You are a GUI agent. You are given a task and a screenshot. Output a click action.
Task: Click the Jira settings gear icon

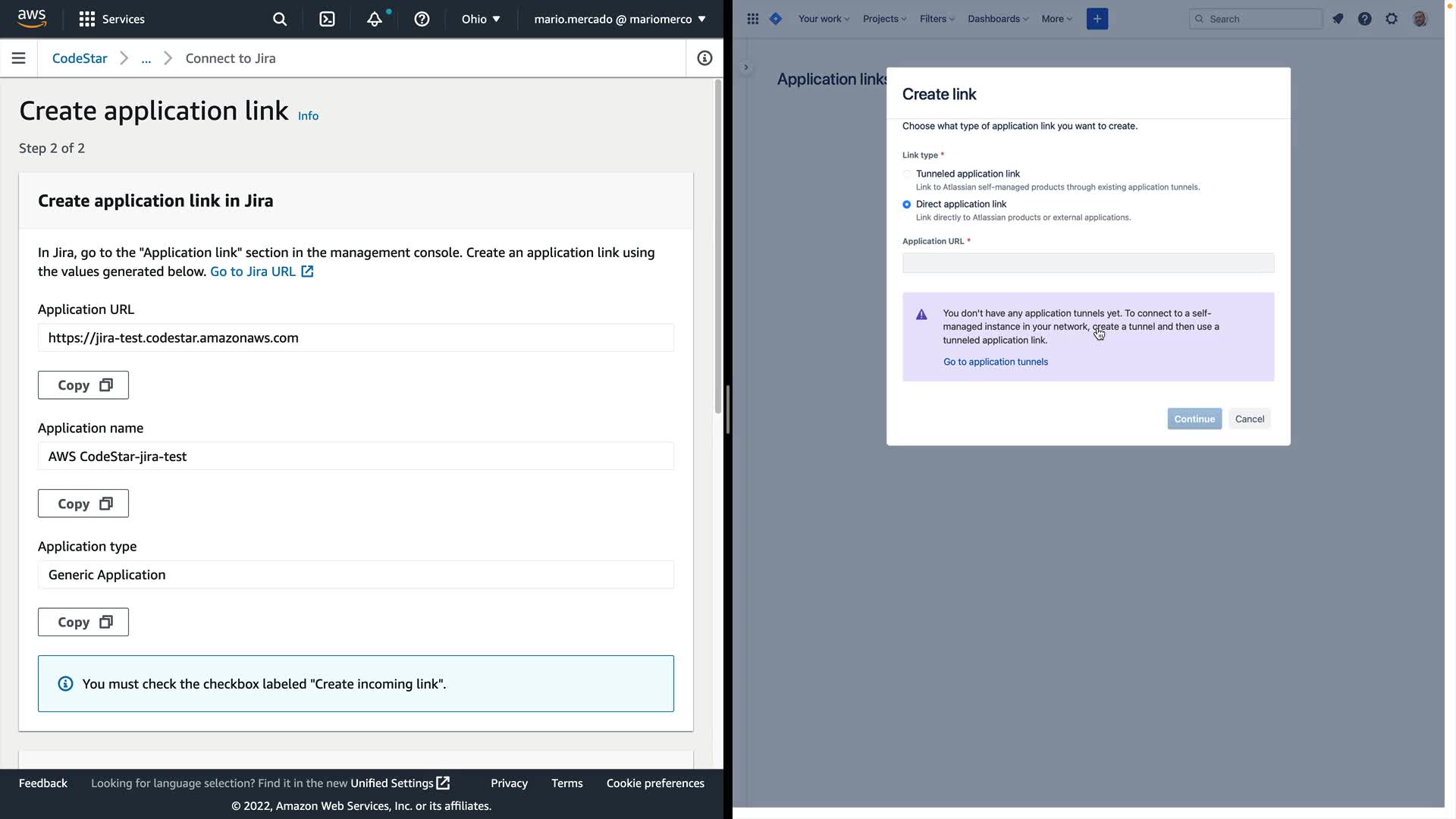point(1392,19)
